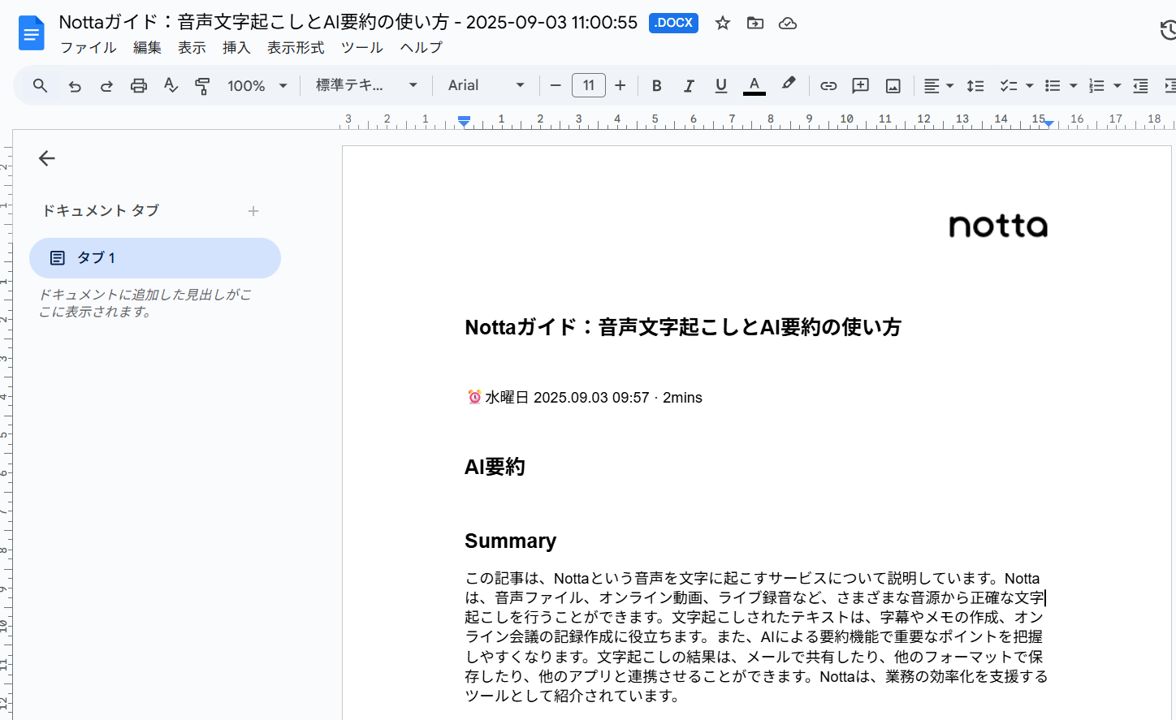The width and height of the screenshot is (1176, 720).
Task: Check the cloud save status icon
Action: coord(788,23)
